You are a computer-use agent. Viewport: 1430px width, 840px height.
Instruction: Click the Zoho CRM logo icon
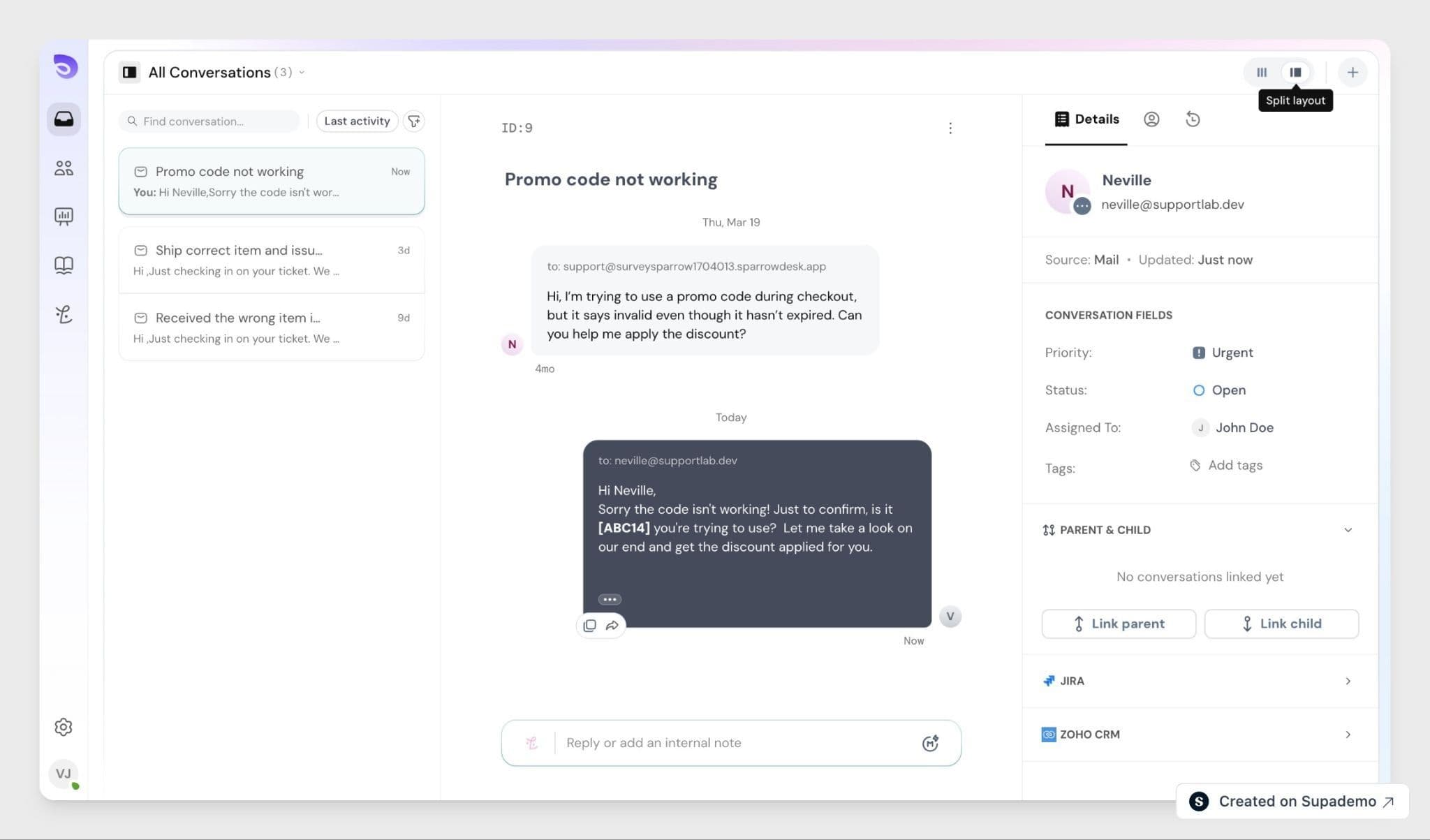pyautogui.click(x=1049, y=735)
